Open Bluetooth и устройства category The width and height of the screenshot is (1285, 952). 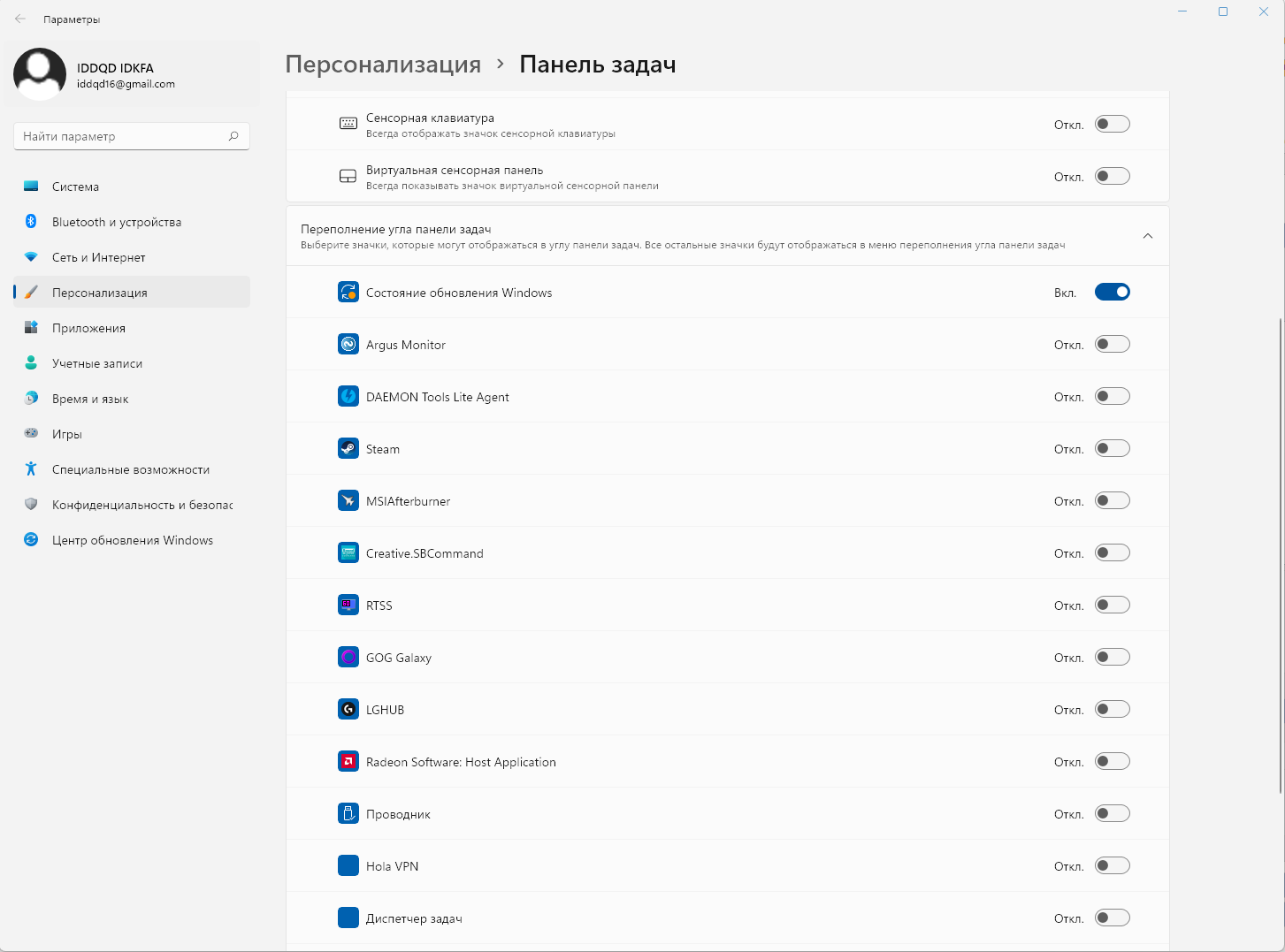coord(117,222)
